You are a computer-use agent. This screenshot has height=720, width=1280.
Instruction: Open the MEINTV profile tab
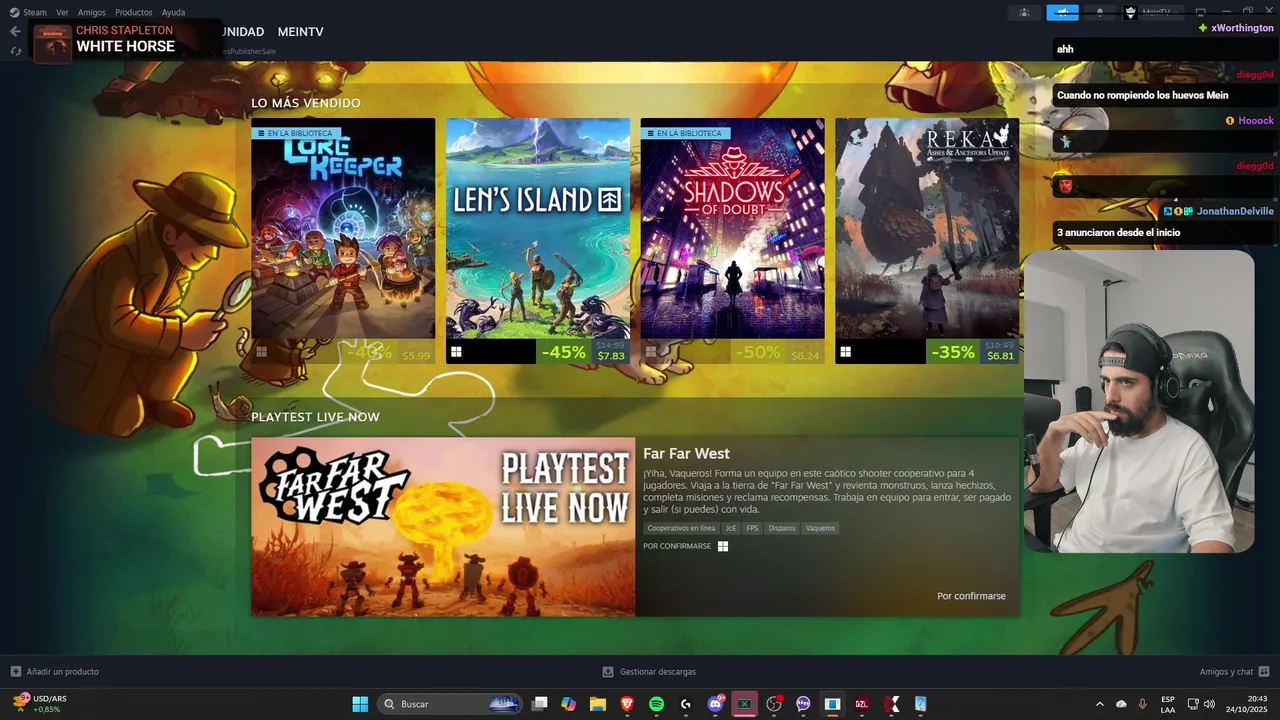(x=300, y=32)
